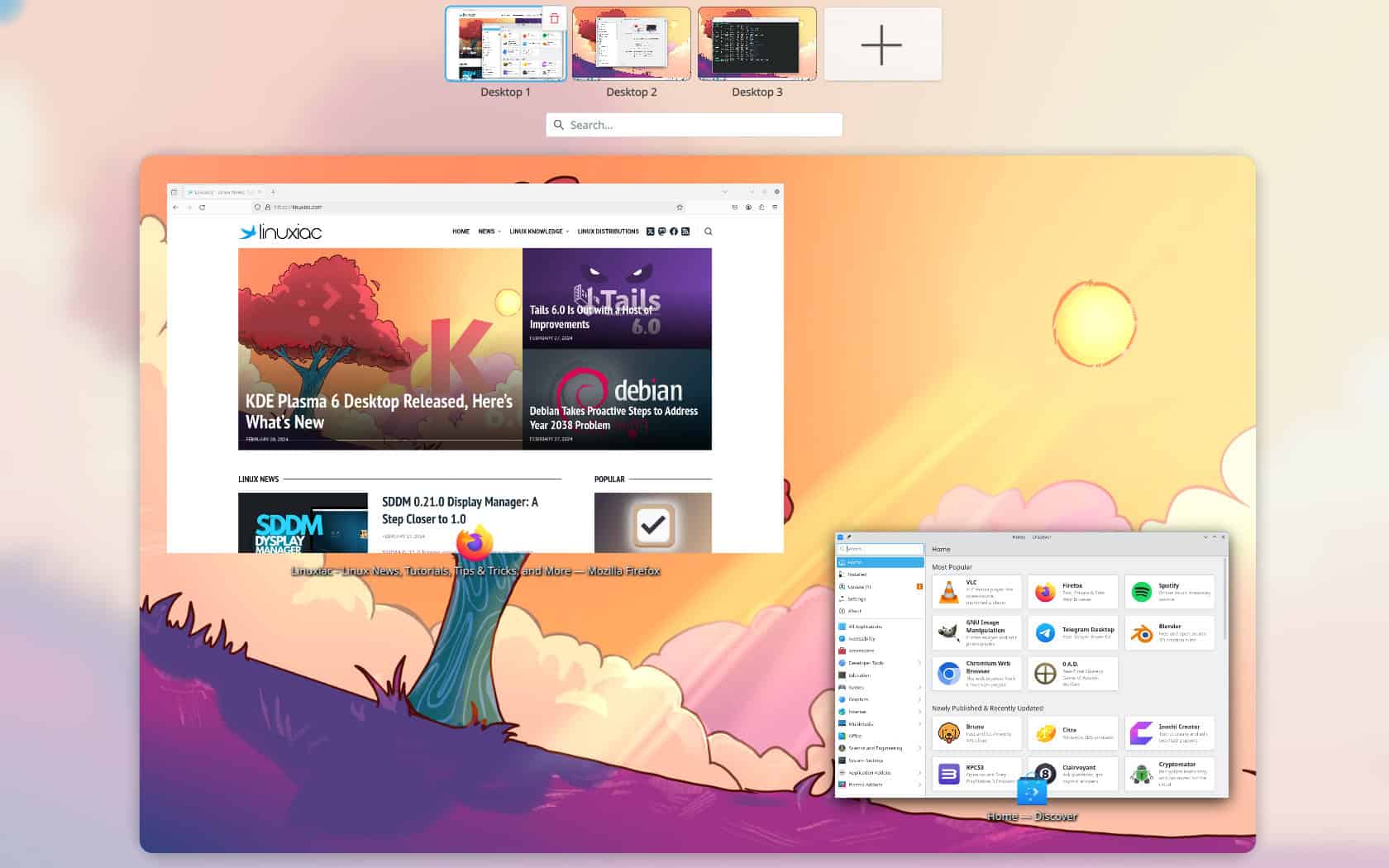The image size is (1389, 868).
Task: Visit Linuxiac's Facebook page via its icon
Action: pos(673,231)
